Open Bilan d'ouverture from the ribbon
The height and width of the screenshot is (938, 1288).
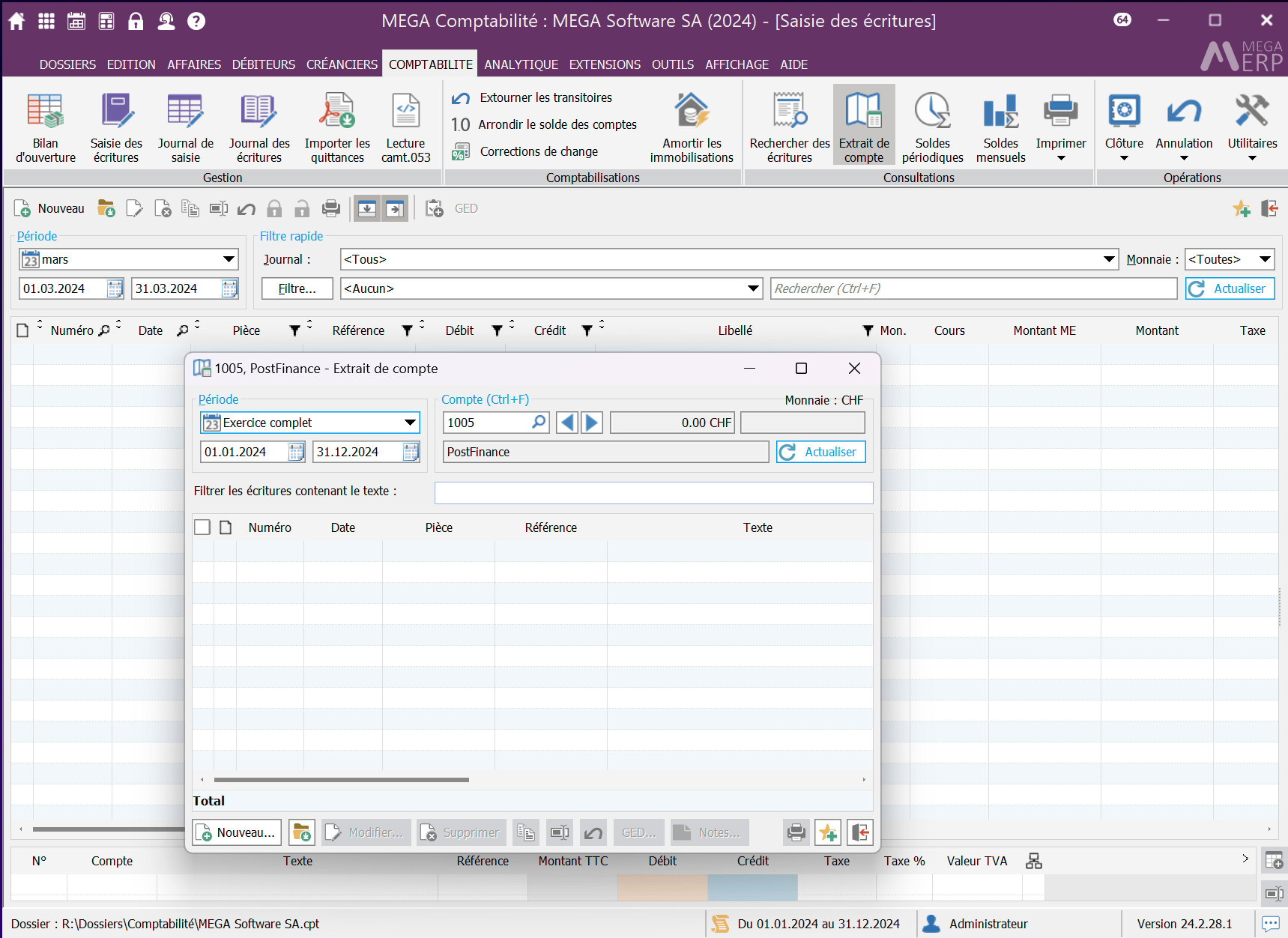pyautogui.click(x=46, y=127)
